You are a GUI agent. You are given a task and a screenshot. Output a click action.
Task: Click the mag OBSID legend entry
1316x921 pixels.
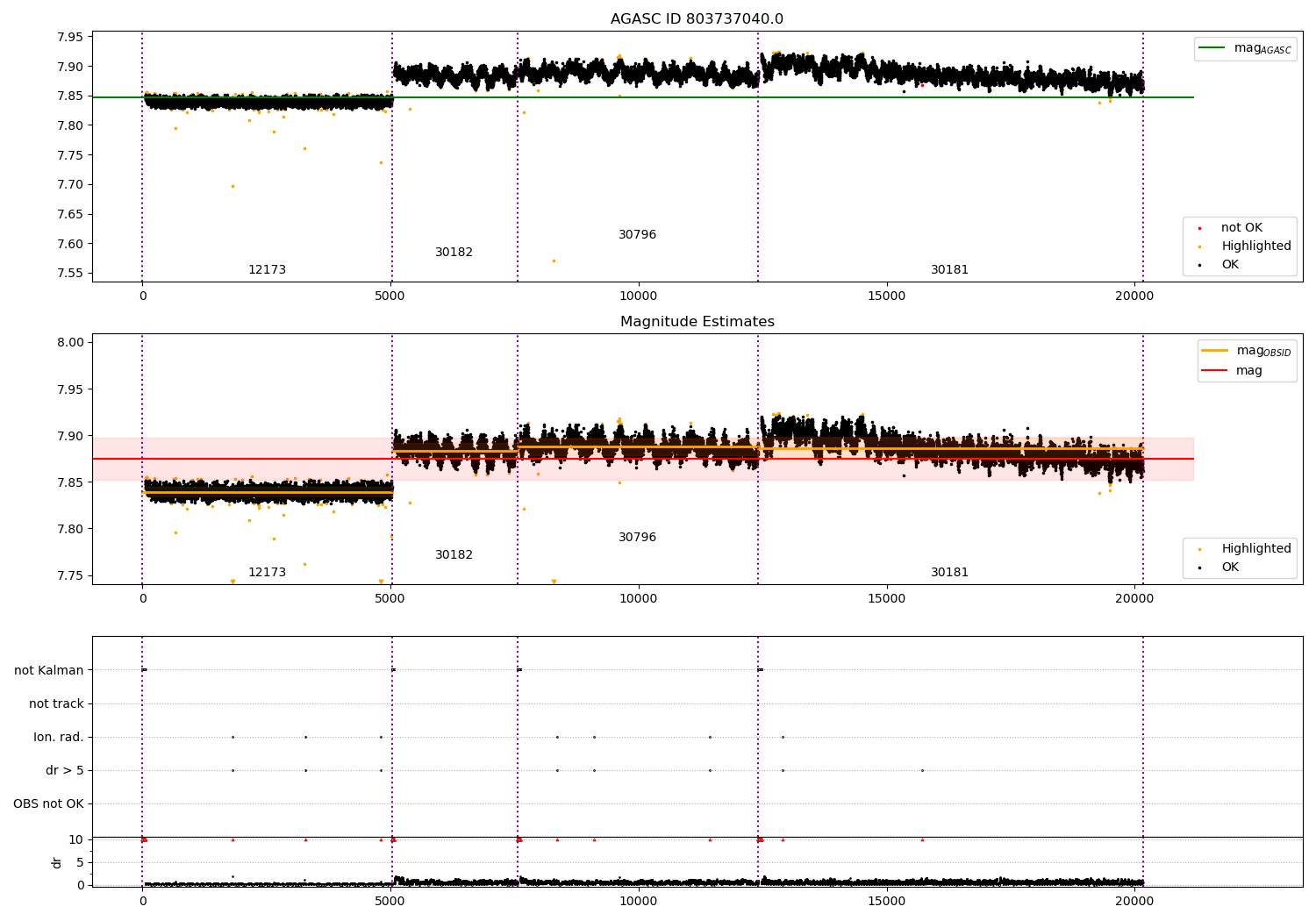click(x=1247, y=351)
